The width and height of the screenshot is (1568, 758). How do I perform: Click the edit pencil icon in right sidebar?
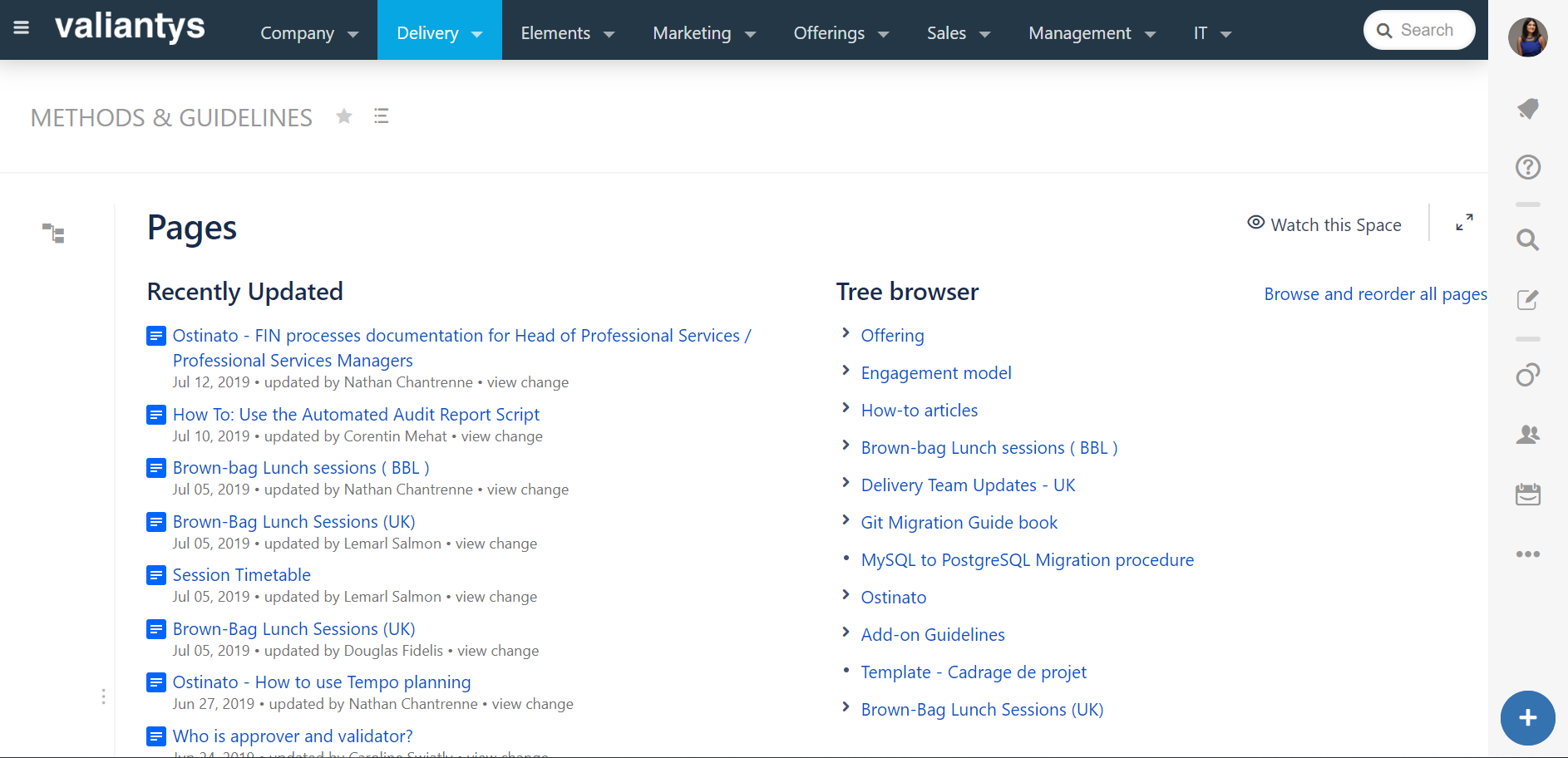tap(1528, 299)
